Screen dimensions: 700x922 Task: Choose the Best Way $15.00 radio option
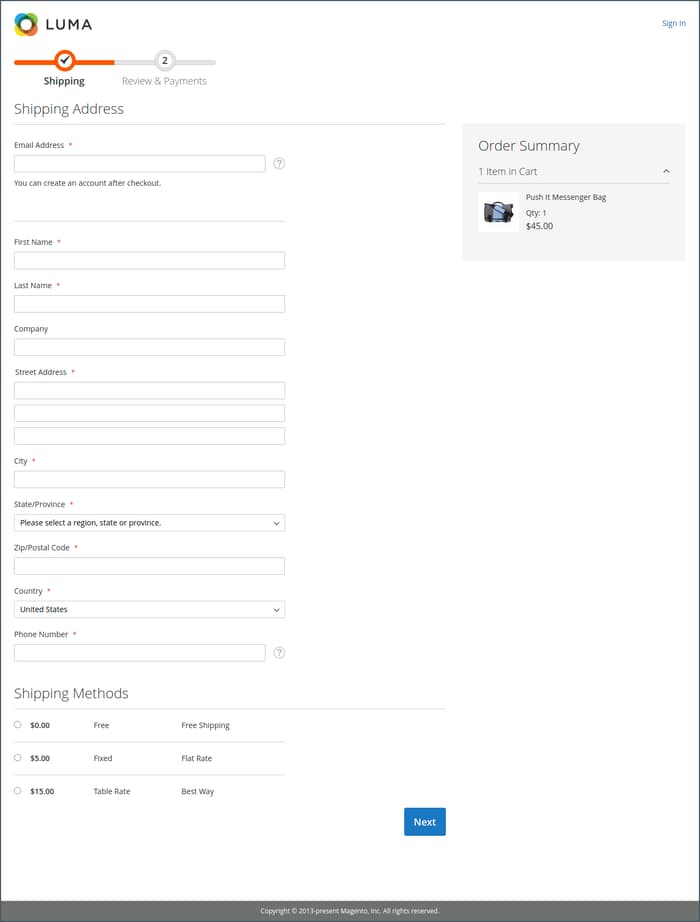click(18, 790)
